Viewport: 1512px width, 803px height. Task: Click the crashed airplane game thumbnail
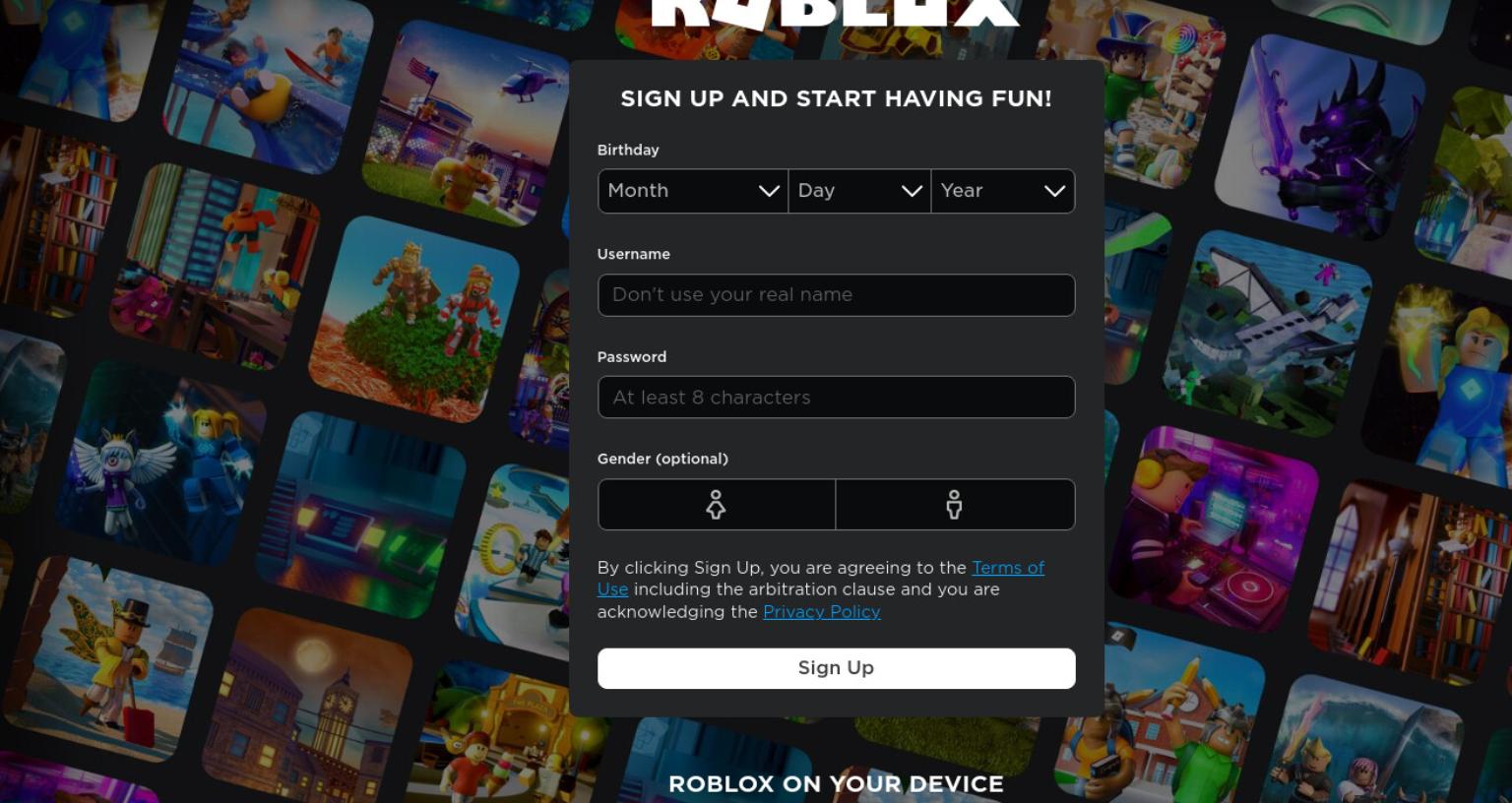(1268, 334)
